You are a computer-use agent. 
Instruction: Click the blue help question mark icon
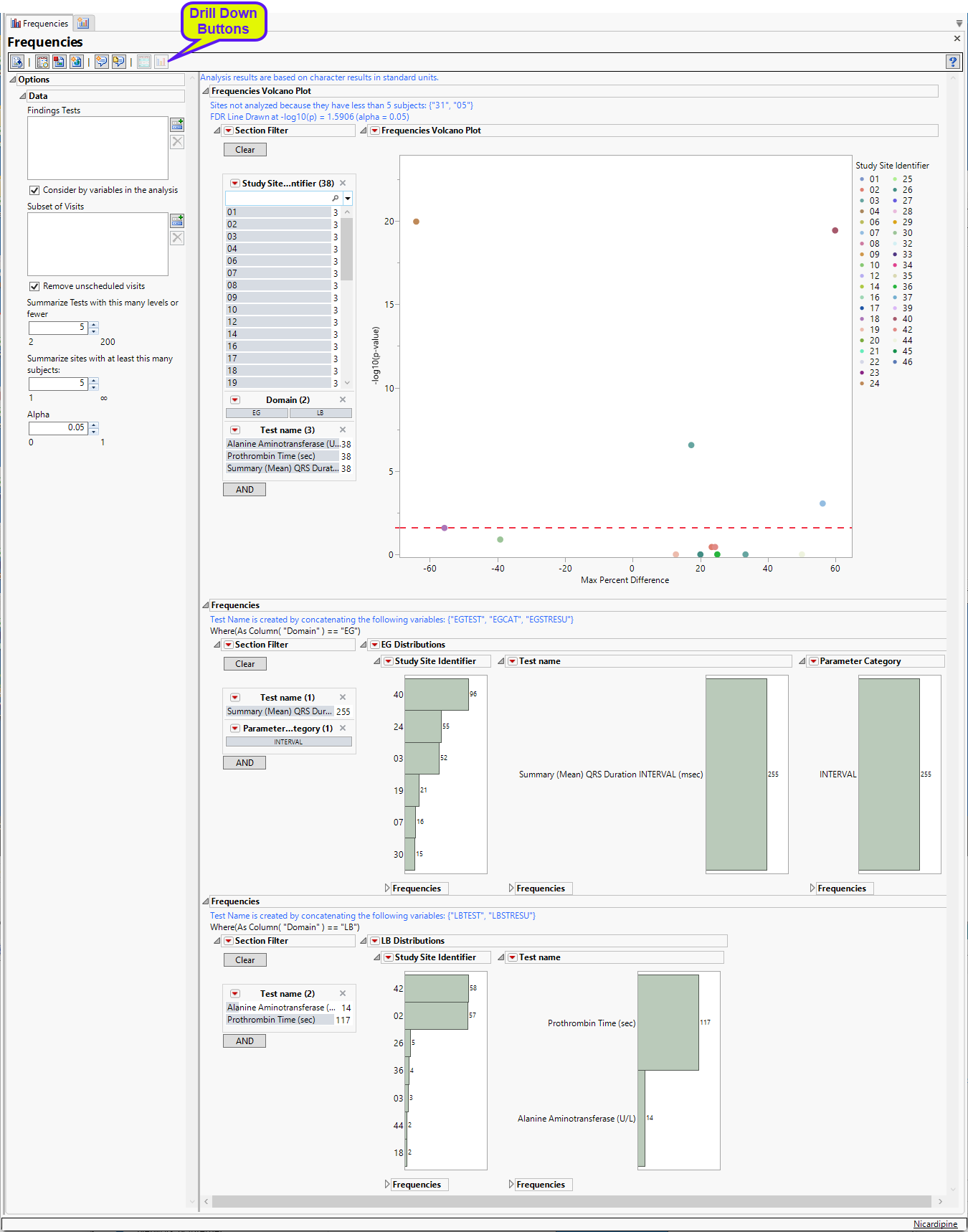click(952, 62)
